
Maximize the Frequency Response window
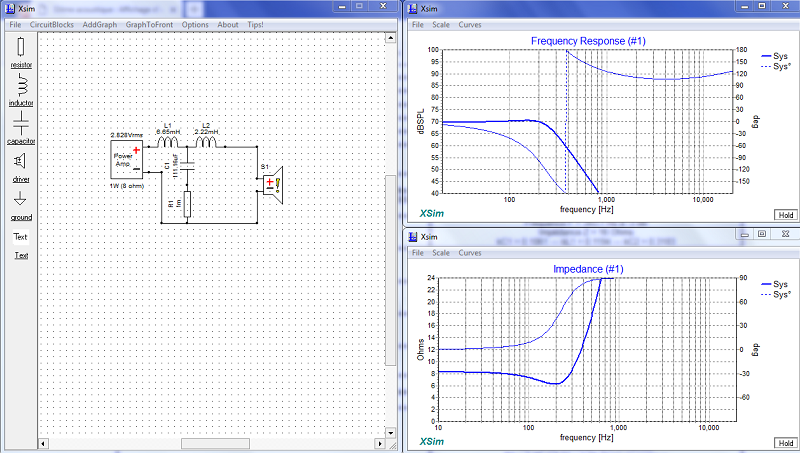pos(762,6)
